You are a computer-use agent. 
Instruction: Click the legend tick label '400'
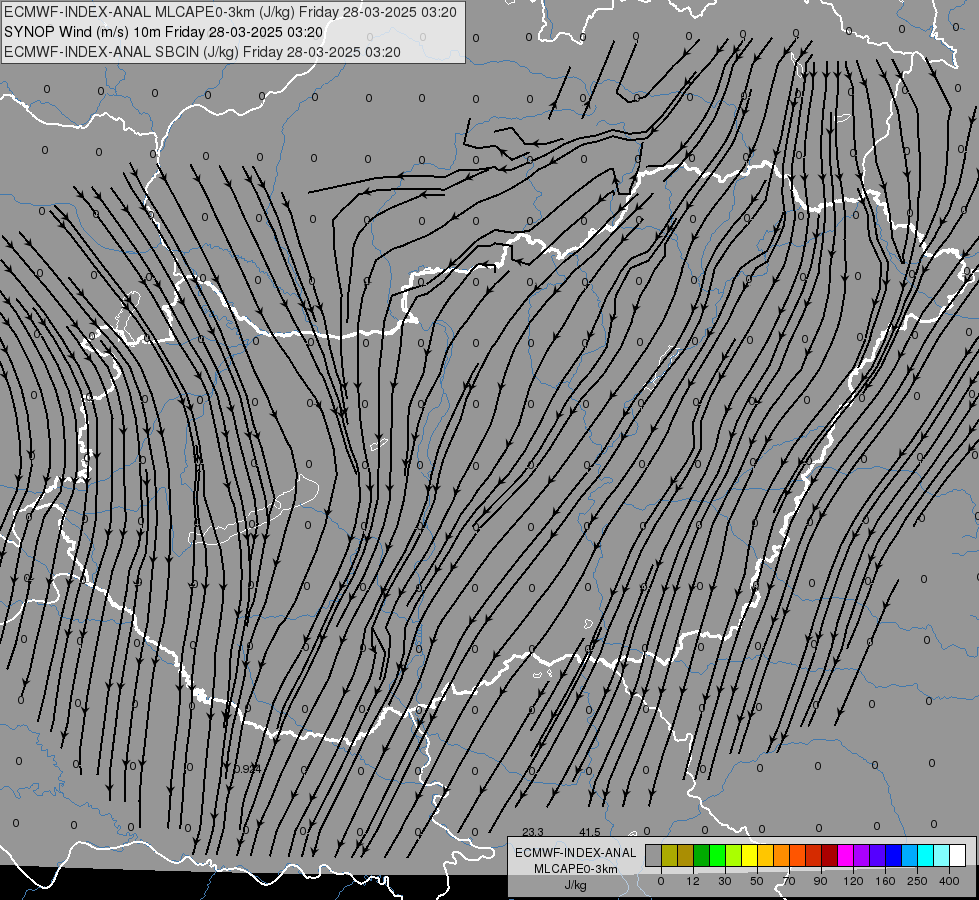point(949,881)
